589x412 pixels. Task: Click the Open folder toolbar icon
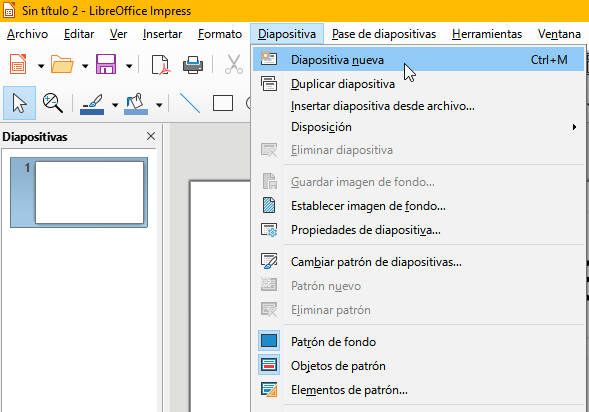click(62, 64)
